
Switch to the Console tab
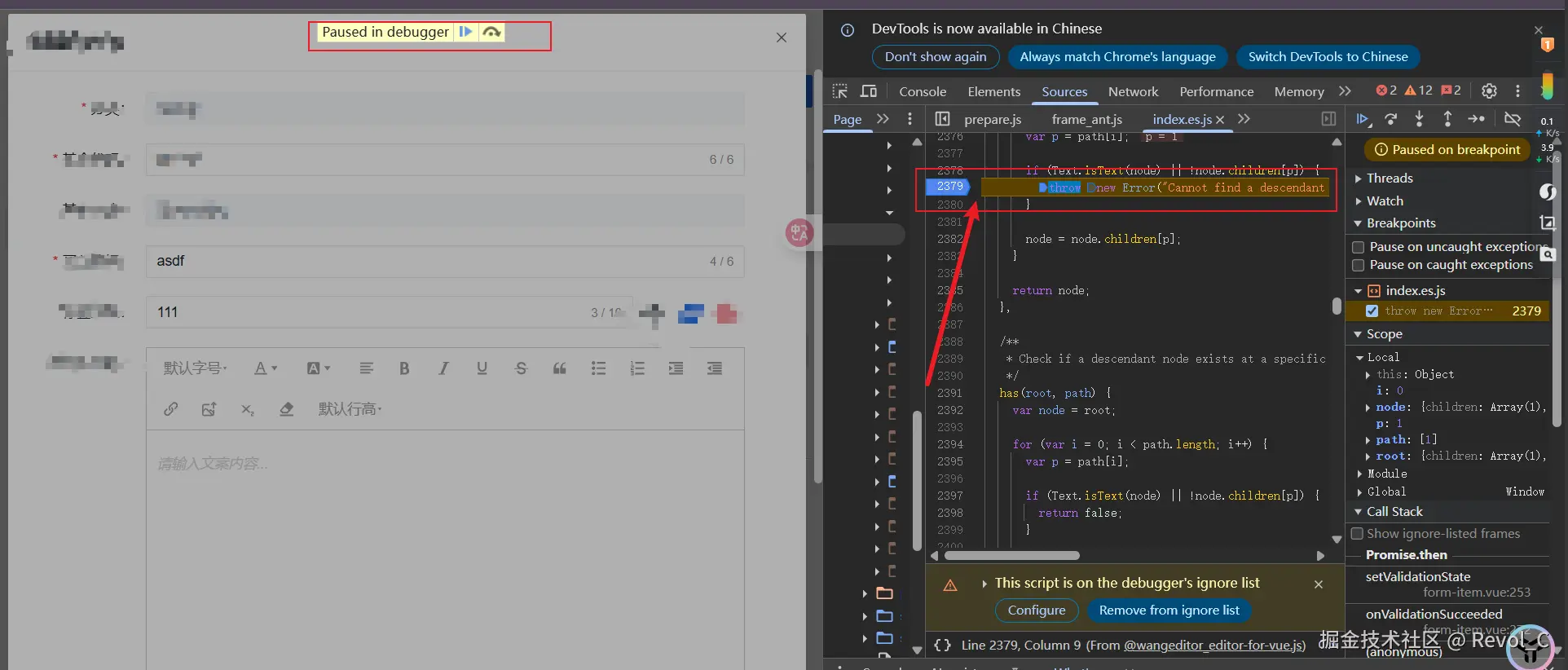[923, 91]
